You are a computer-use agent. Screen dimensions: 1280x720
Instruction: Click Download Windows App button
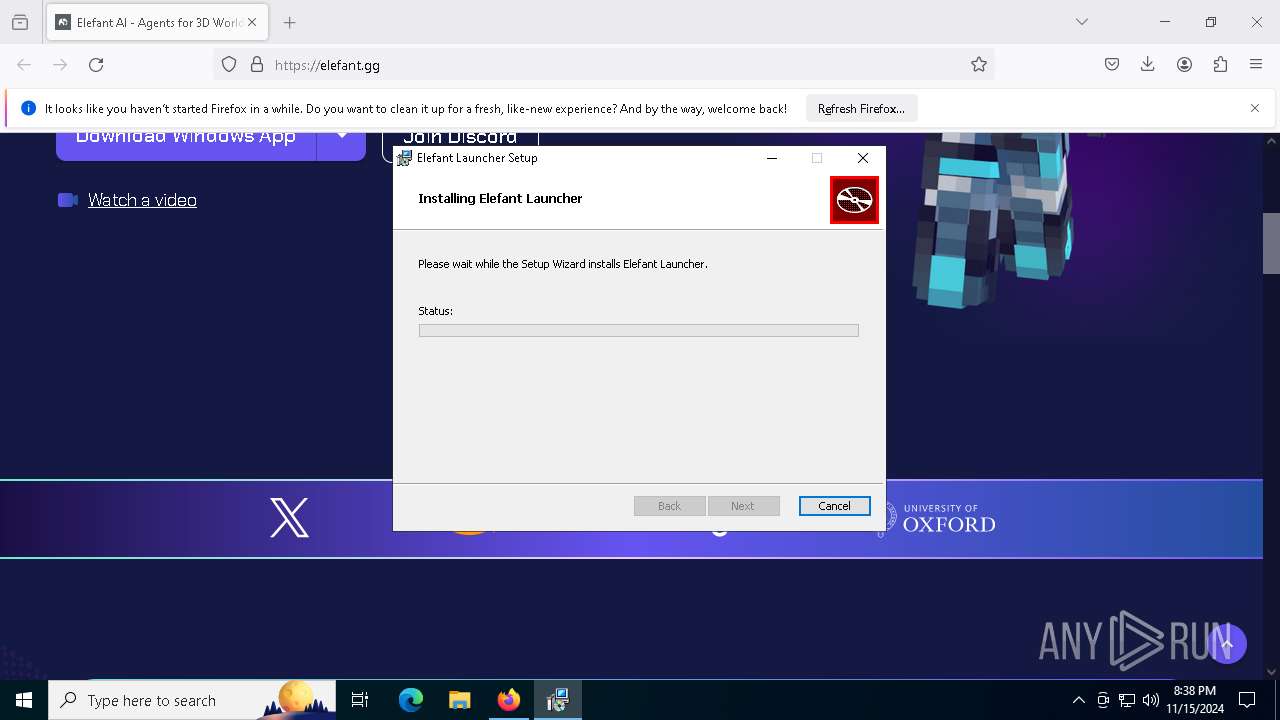click(186, 140)
